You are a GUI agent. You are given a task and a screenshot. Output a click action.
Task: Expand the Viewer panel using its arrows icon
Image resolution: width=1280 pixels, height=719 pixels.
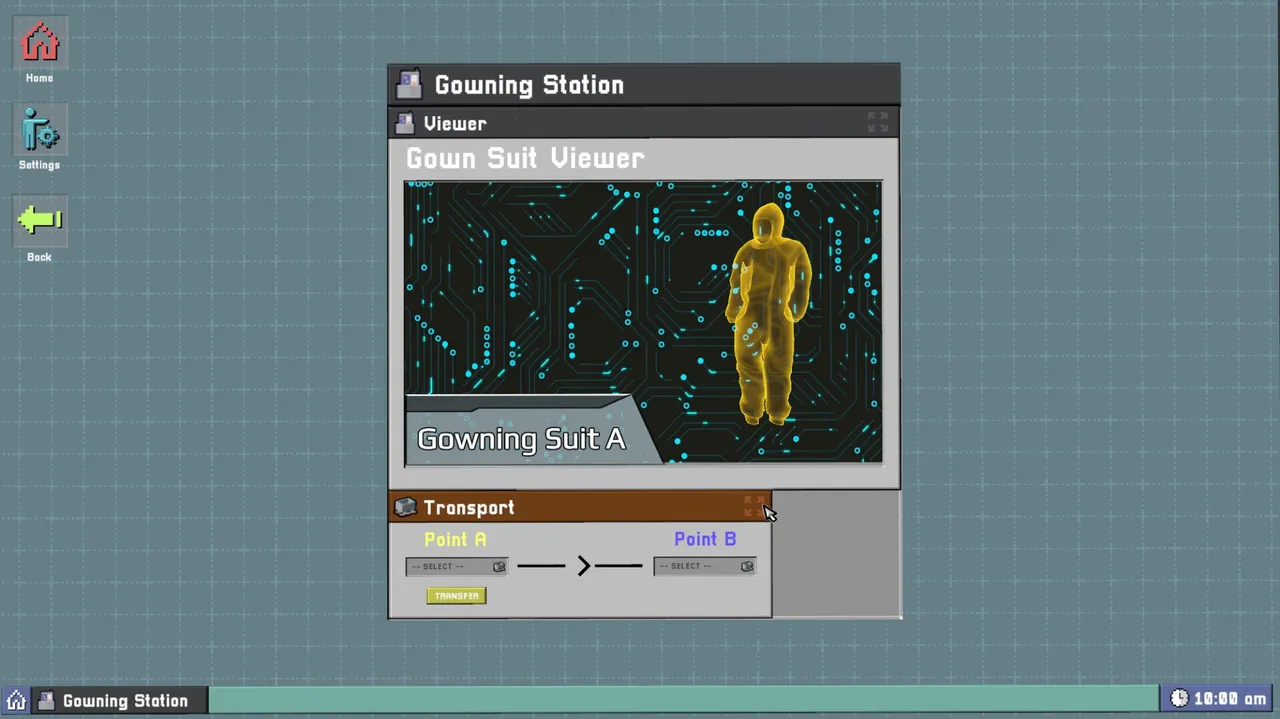pos(878,122)
